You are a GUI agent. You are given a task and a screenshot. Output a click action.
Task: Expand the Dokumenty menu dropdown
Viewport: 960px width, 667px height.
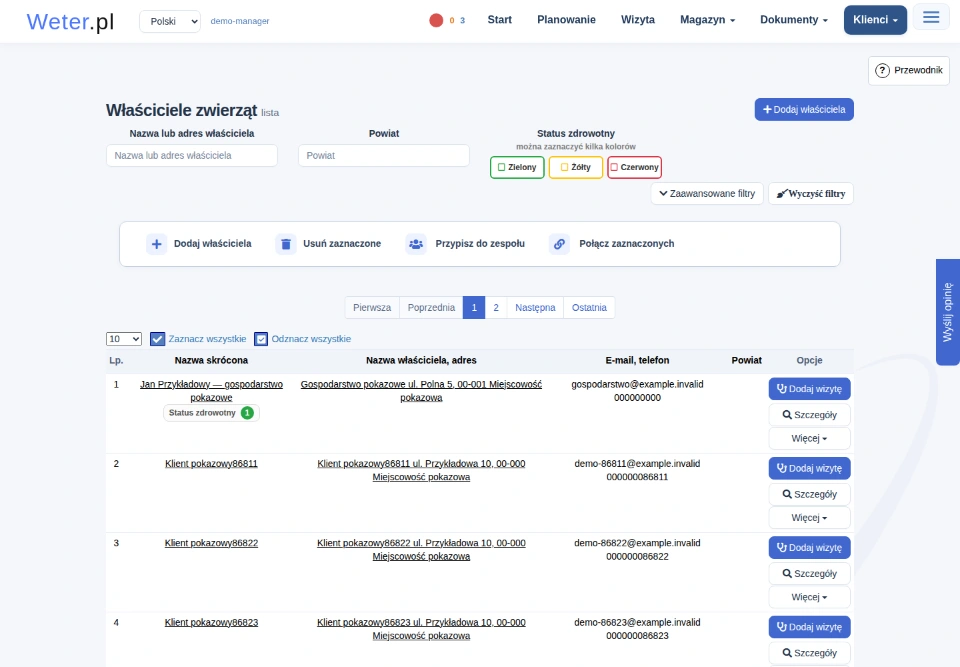tap(793, 20)
